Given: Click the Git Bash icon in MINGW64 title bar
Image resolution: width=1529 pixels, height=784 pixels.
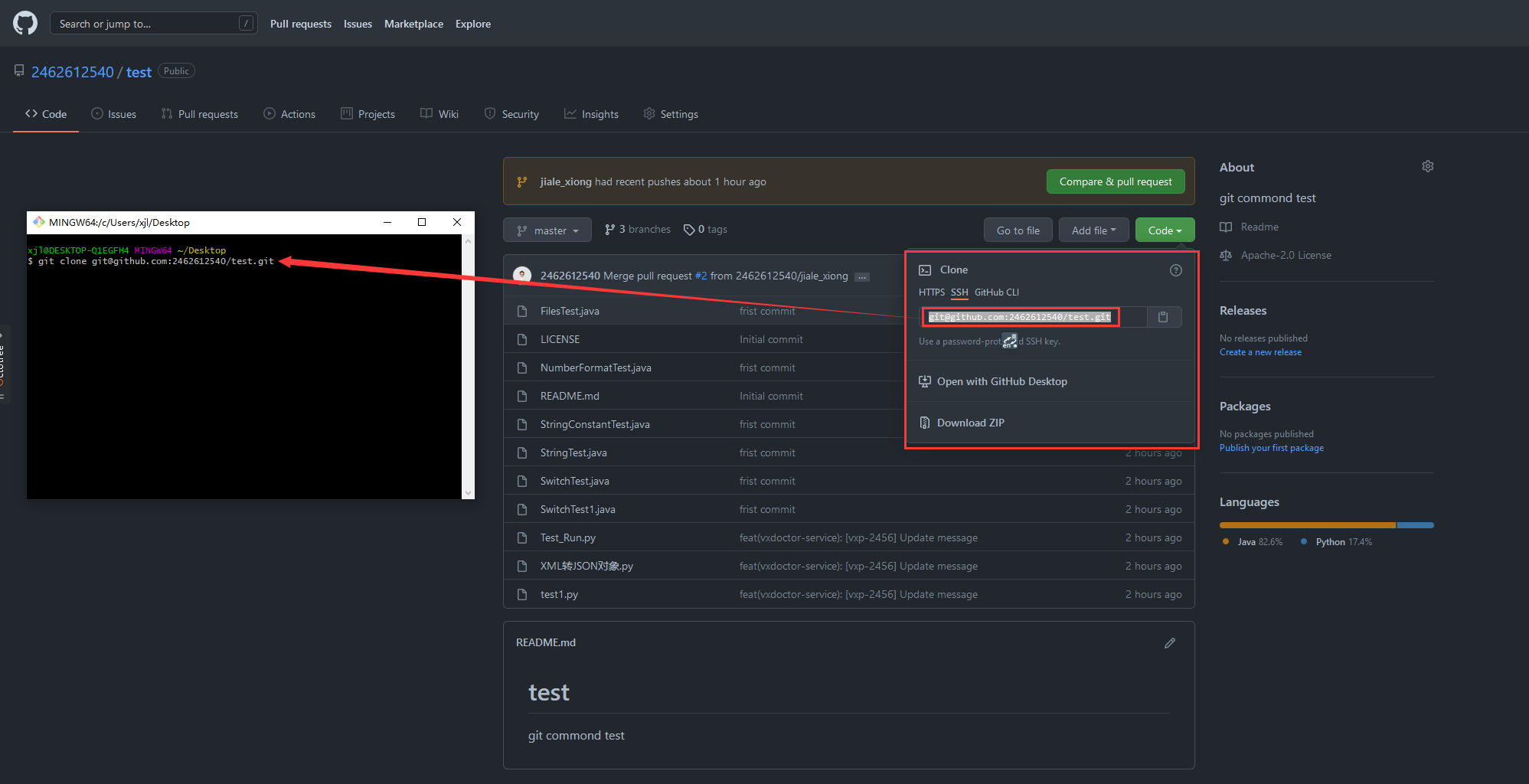Looking at the screenshot, I should point(39,222).
